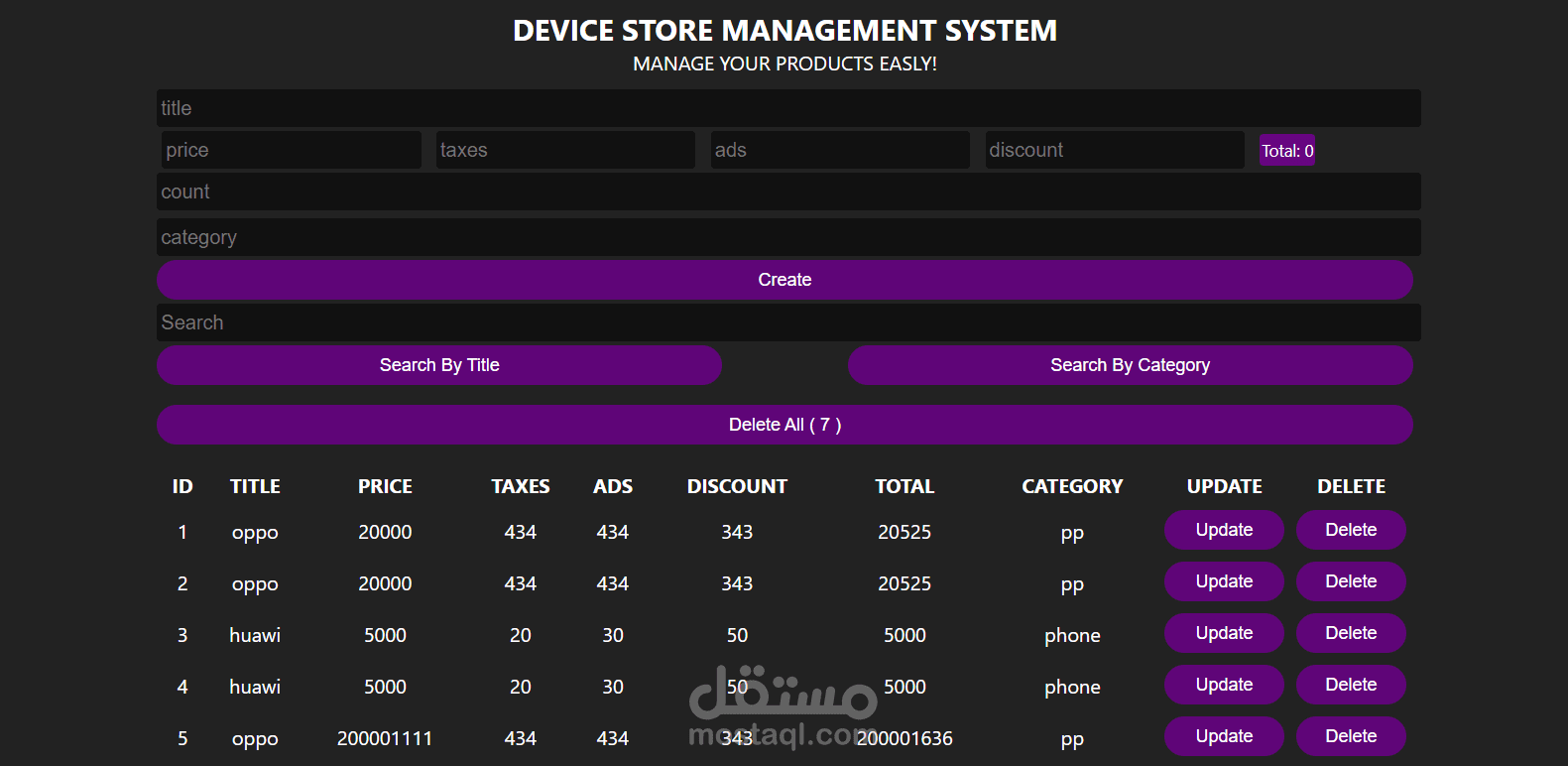Click the ads input field
Viewport: 1568px width, 766px height.
(x=840, y=150)
